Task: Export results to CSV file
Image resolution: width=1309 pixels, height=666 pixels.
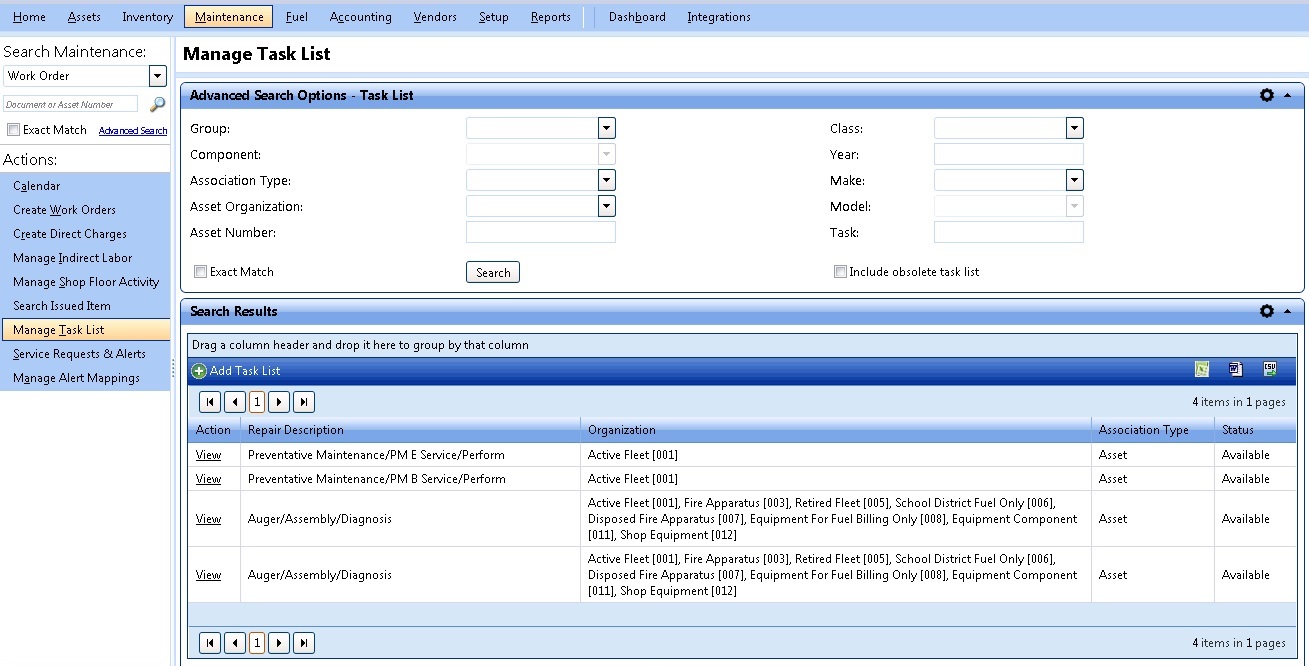Action: click(1269, 370)
